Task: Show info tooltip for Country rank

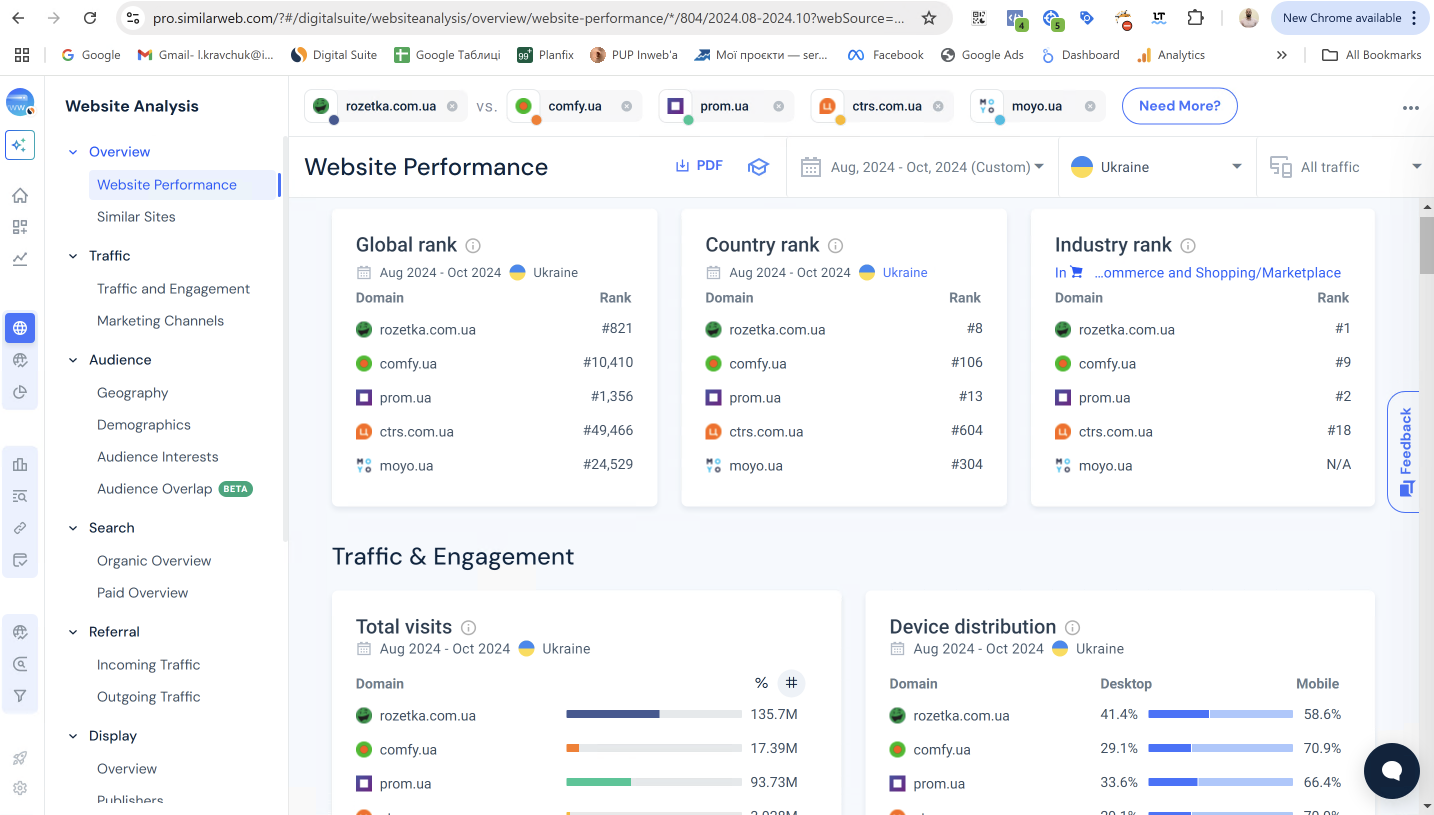Action: pyautogui.click(x=835, y=246)
